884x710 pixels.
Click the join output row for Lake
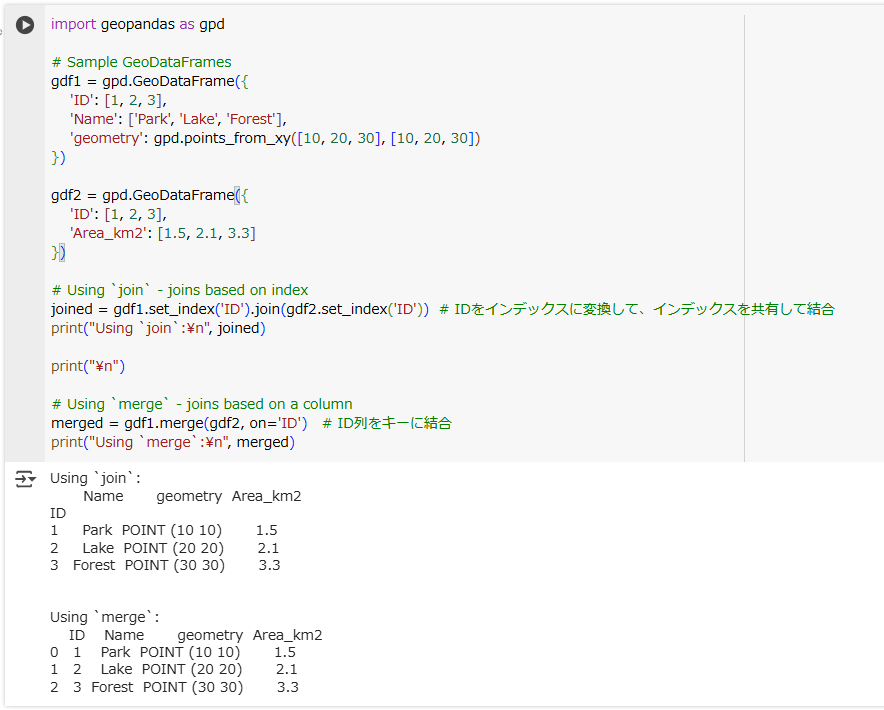pos(165,548)
